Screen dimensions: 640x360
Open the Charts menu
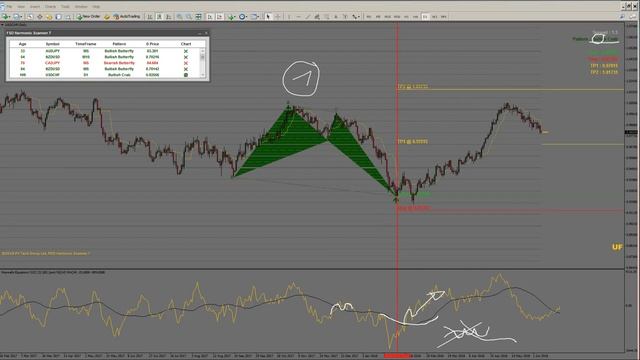point(50,7)
